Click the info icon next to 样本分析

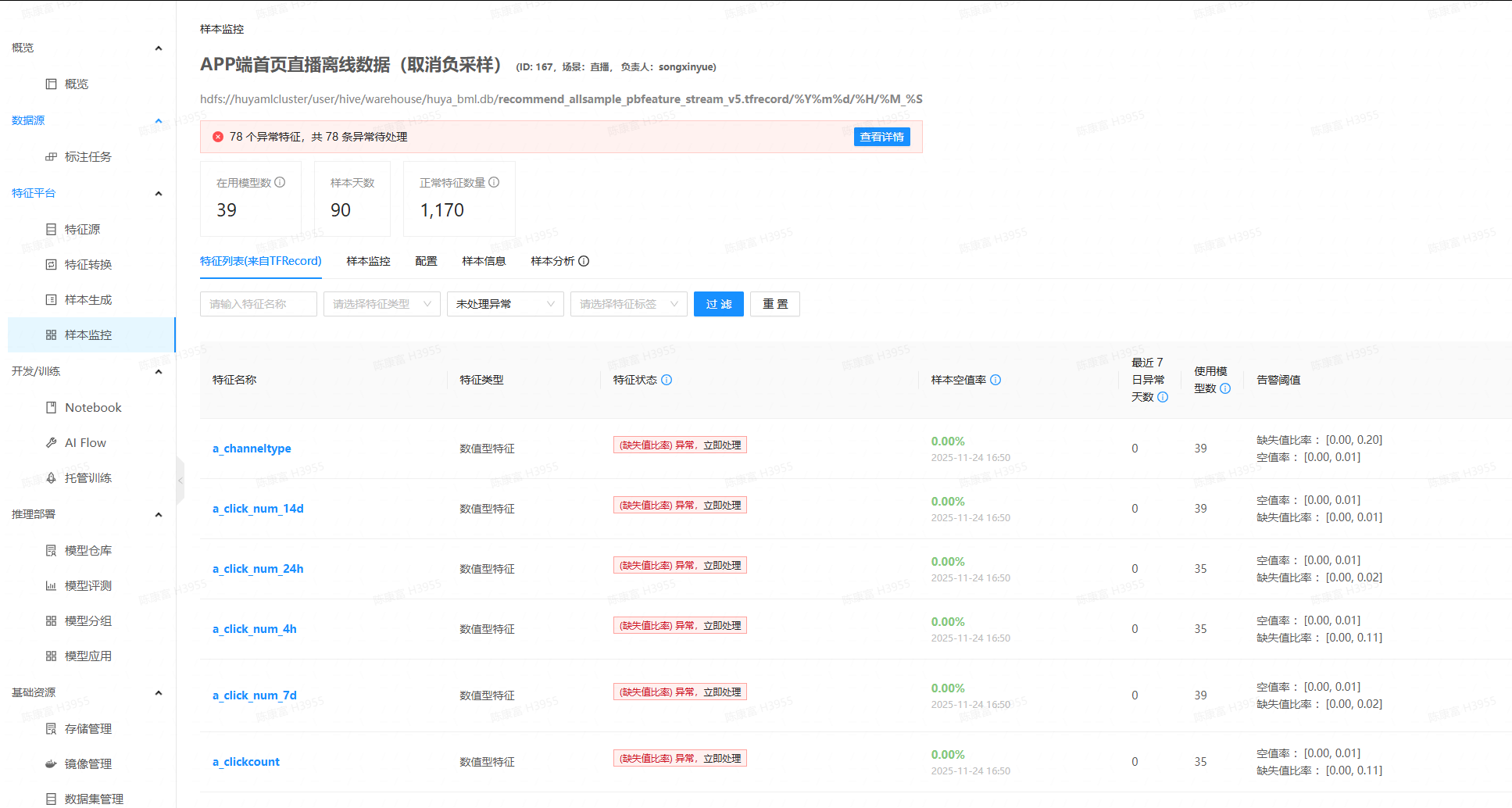point(584,261)
